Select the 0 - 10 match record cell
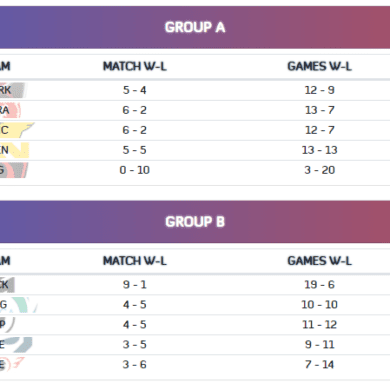Image resolution: width=390 pixels, height=390 pixels. tap(135, 170)
